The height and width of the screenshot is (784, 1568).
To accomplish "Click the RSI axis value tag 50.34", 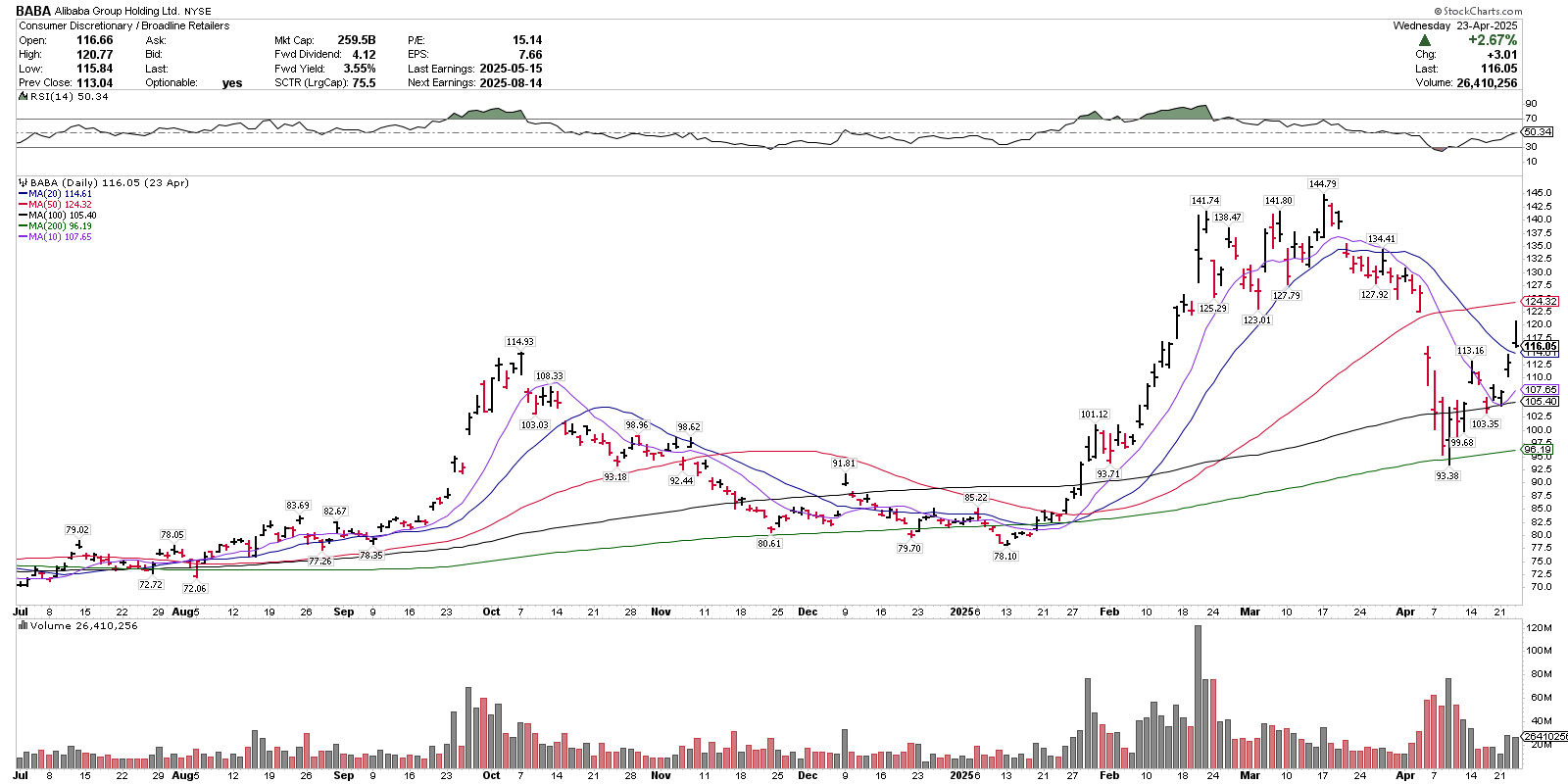I will pos(1538,131).
